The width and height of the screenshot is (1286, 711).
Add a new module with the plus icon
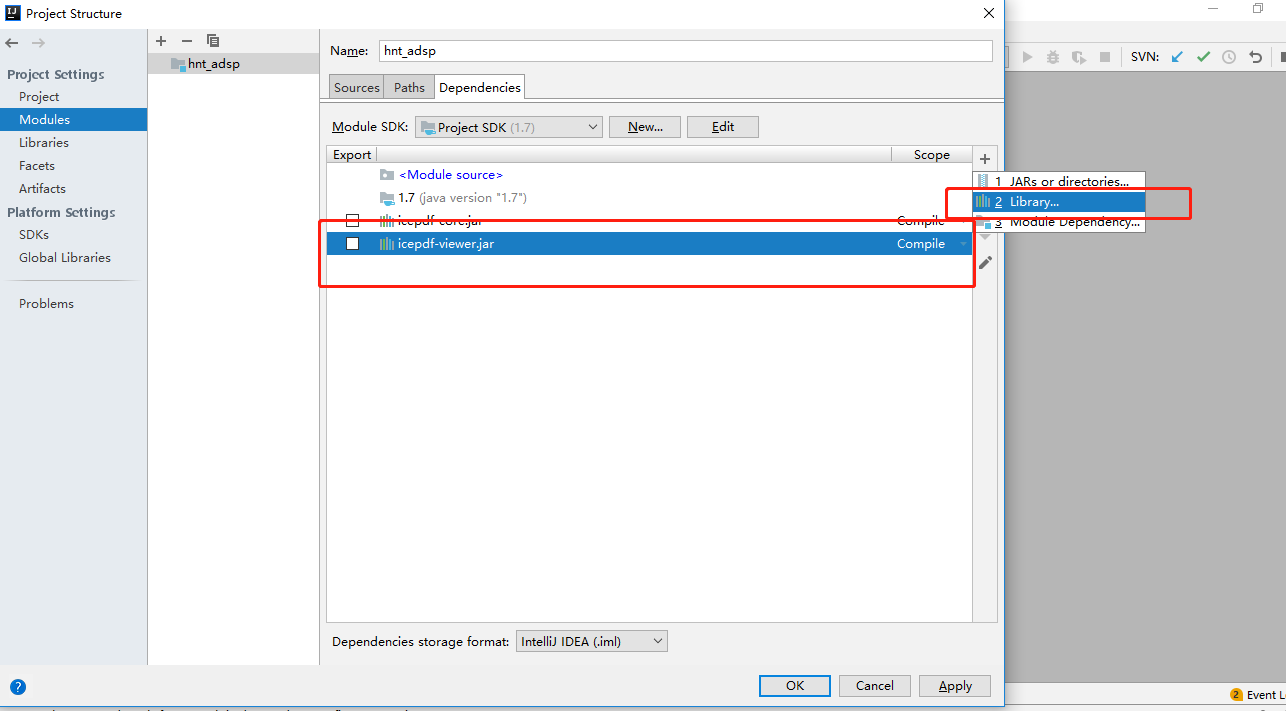[x=161, y=41]
